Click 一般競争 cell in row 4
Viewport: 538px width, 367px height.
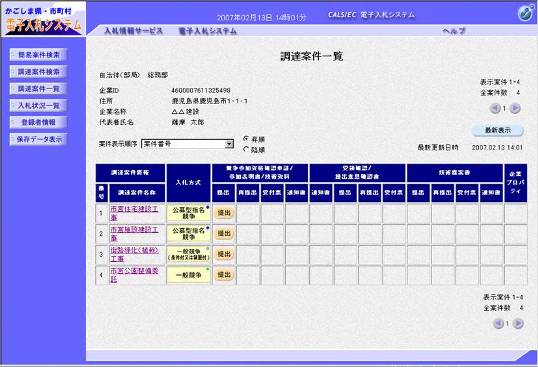pyautogui.click(x=188, y=275)
